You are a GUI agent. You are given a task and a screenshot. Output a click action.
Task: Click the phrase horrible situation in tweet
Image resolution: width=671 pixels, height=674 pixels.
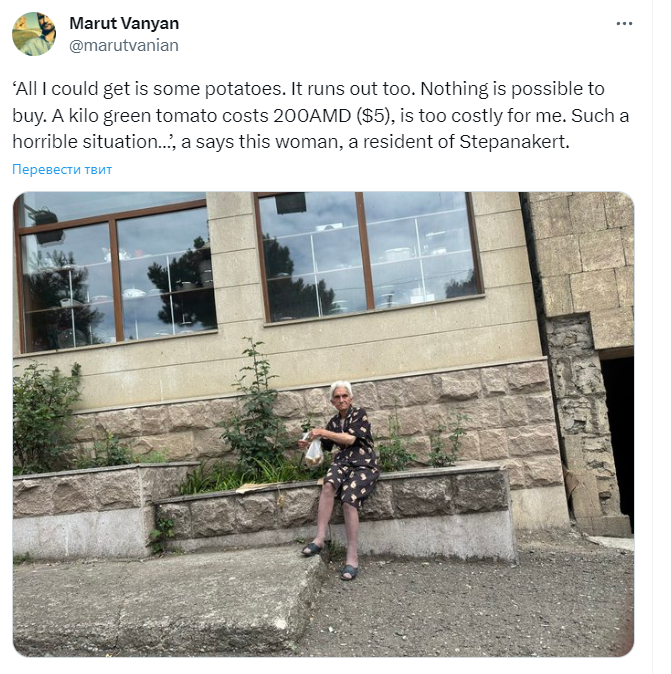[x=91, y=141]
